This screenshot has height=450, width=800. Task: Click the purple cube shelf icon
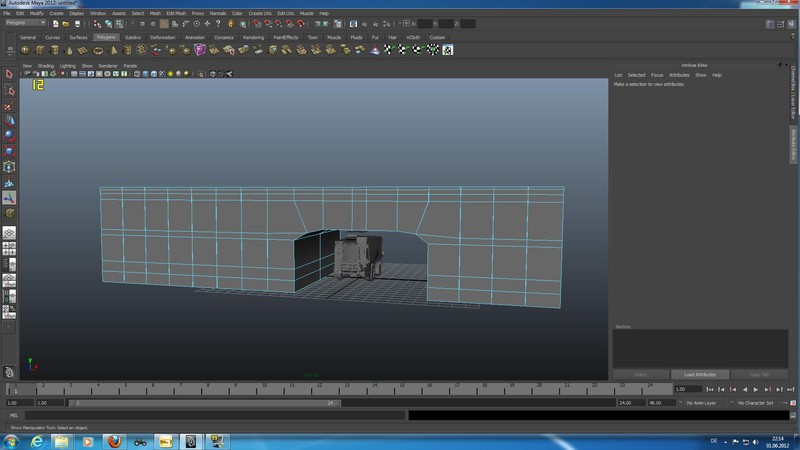pyautogui.click(x=199, y=49)
